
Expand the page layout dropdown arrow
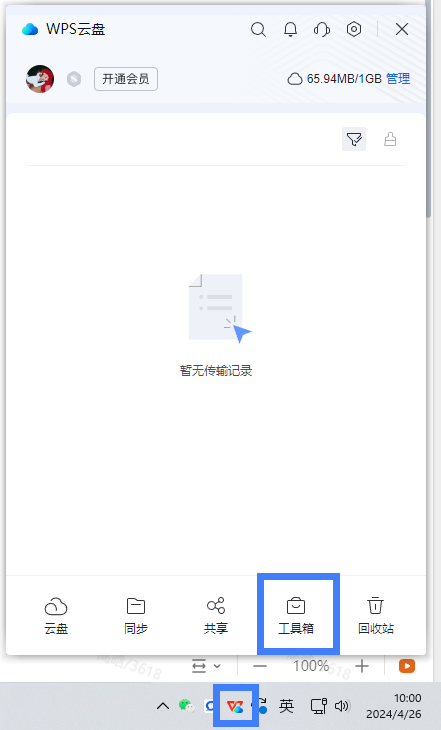pyautogui.click(x=217, y=666)
